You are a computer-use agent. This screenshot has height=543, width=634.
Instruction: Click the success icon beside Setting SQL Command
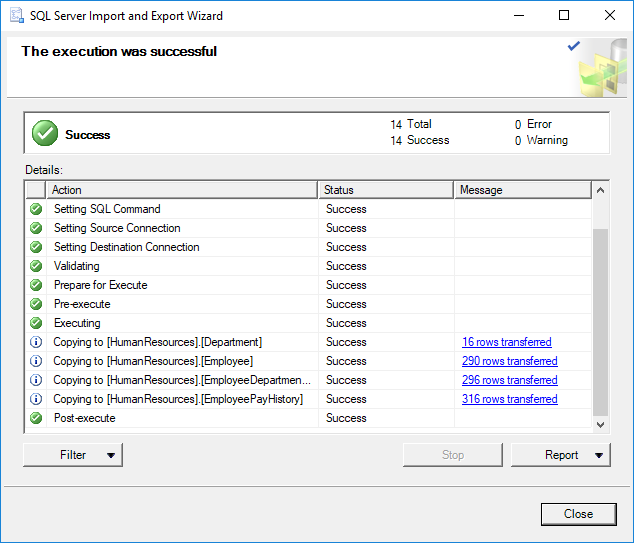point(36,209)
